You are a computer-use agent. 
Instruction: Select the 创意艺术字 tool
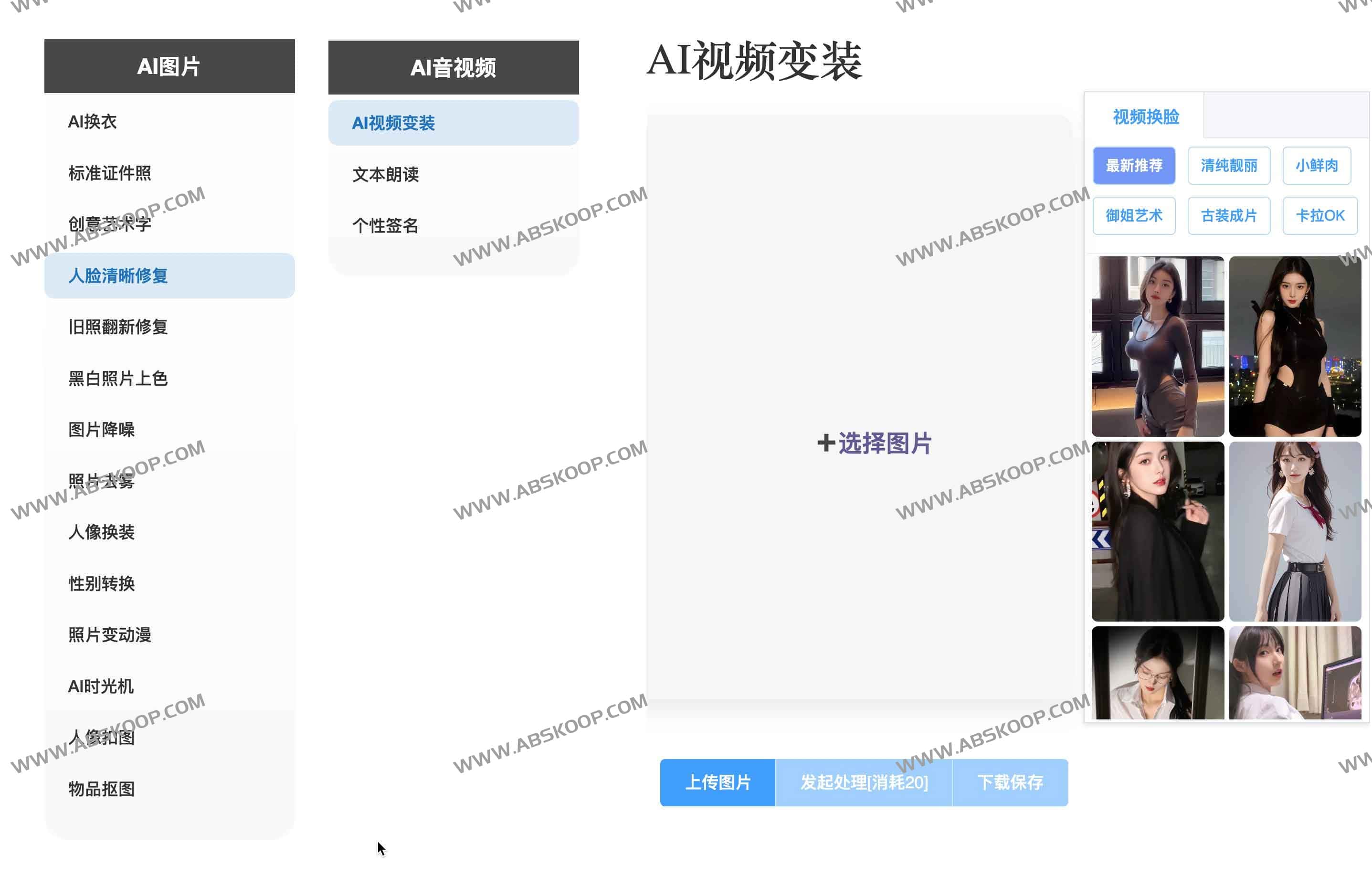coord(109,224)
